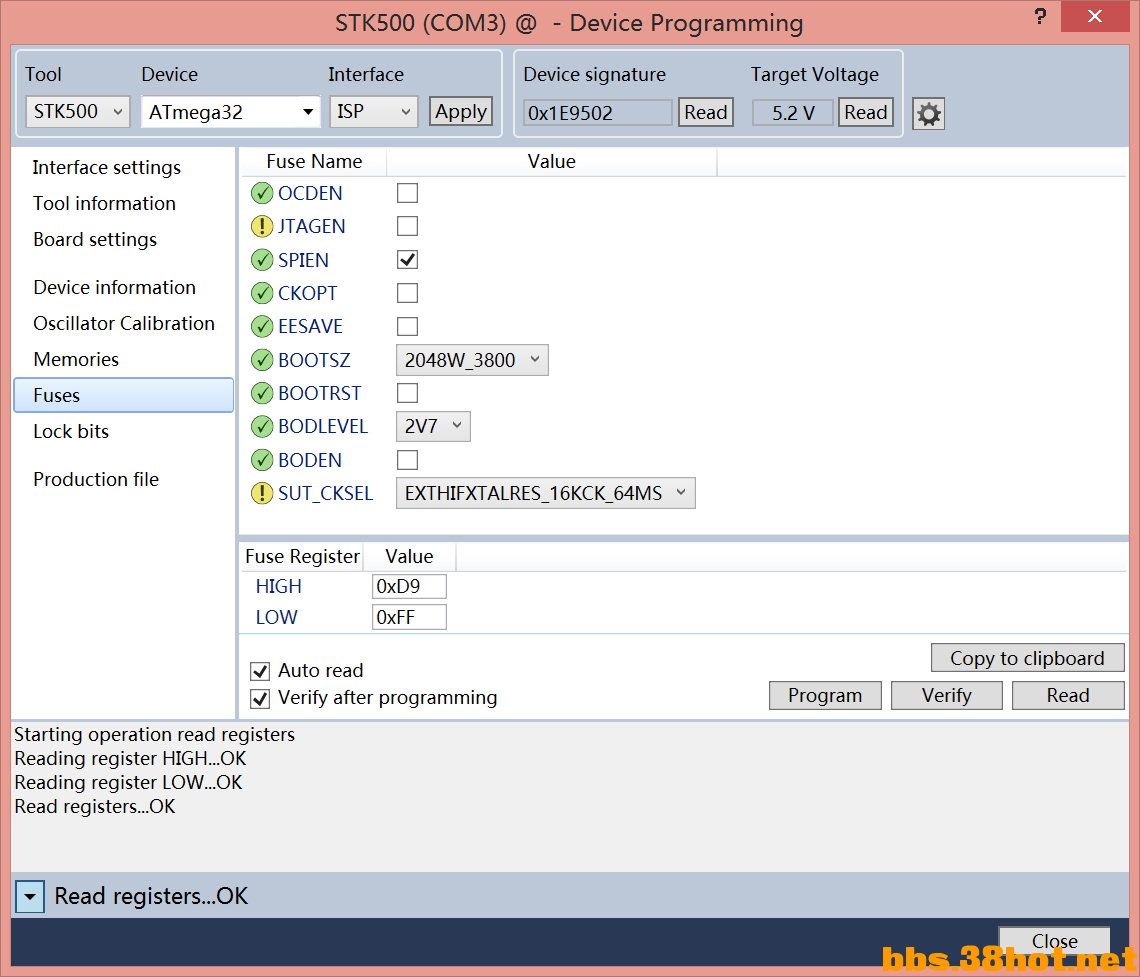Click the BODLEVEL fuse name
Screen dimensions: 1140x977
[324, 427]
